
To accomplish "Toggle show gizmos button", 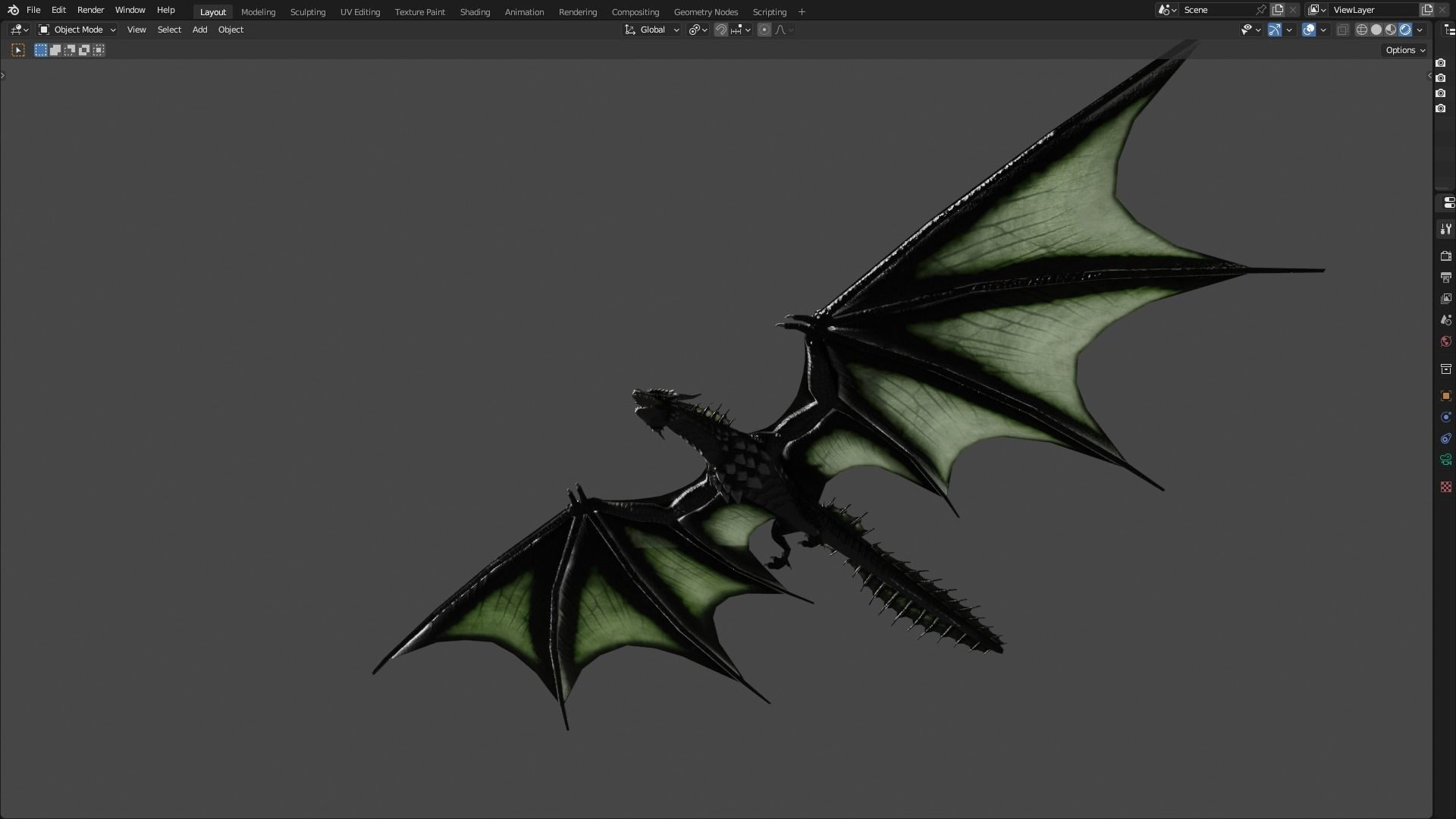I will (1275, 30).
